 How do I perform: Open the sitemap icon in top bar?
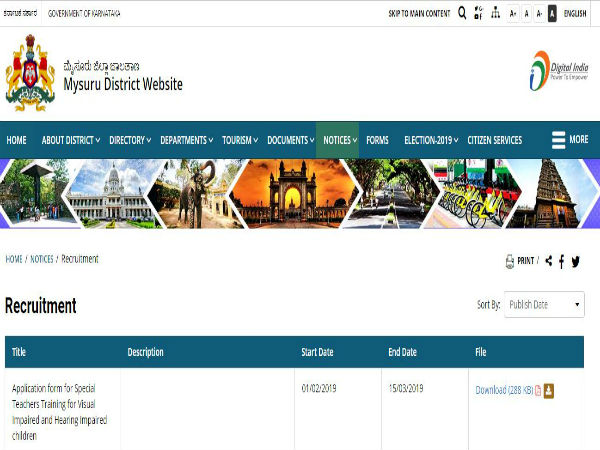coord(495,13)
